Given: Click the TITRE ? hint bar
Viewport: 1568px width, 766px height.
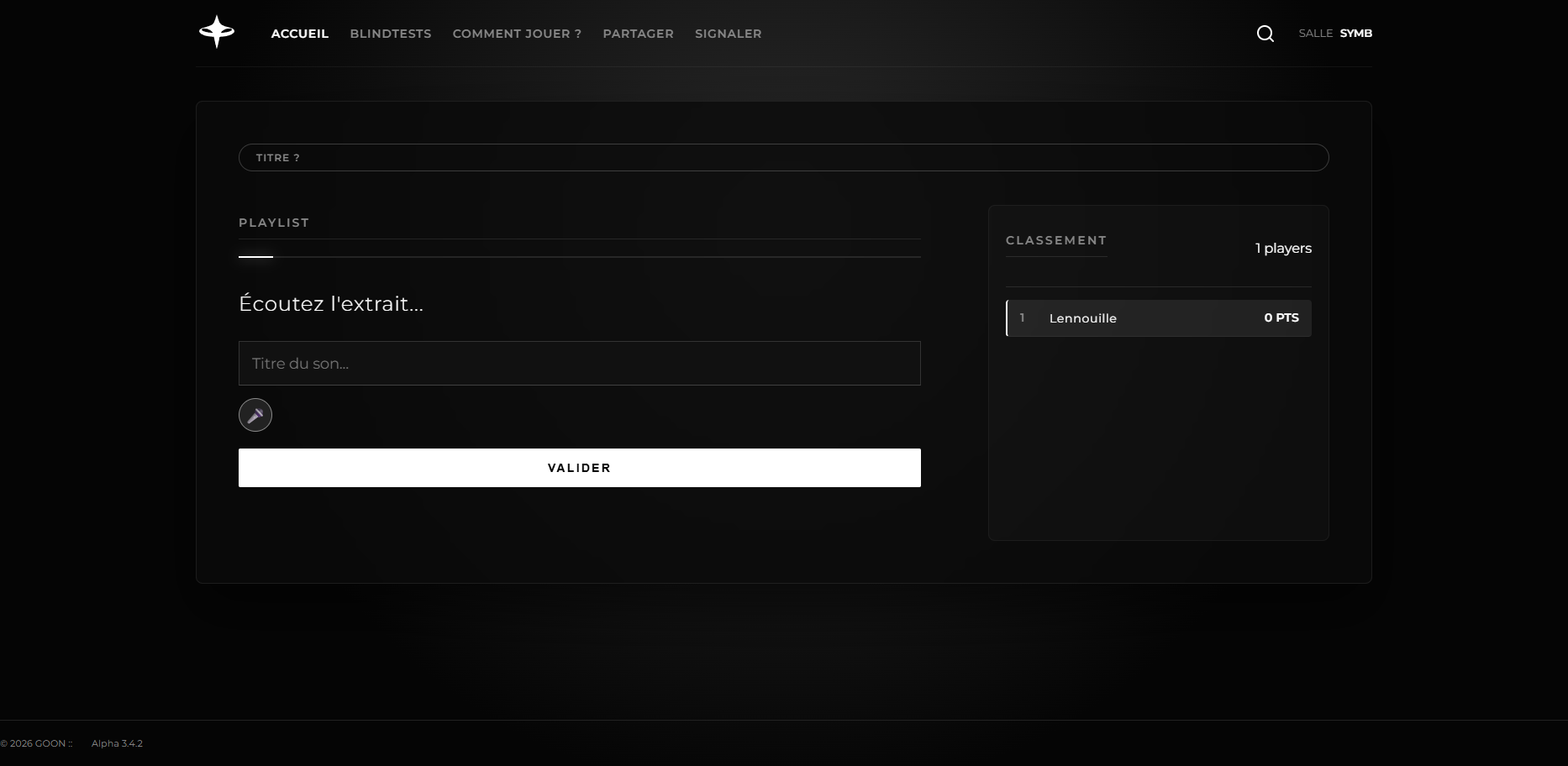Looking at the screenshot, I should point(783,157).
